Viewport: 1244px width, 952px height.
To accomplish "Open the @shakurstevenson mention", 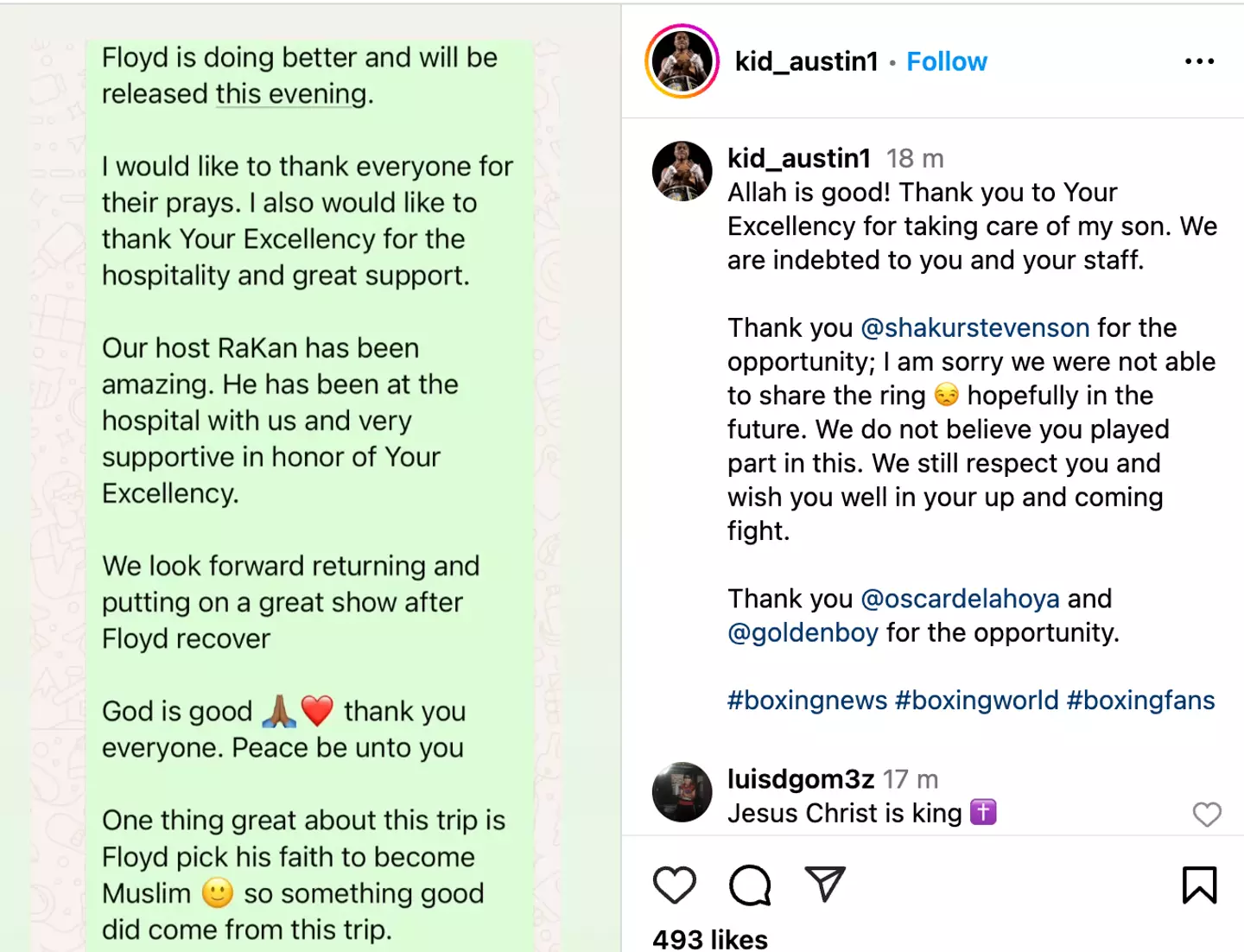I will click(975, 328).
